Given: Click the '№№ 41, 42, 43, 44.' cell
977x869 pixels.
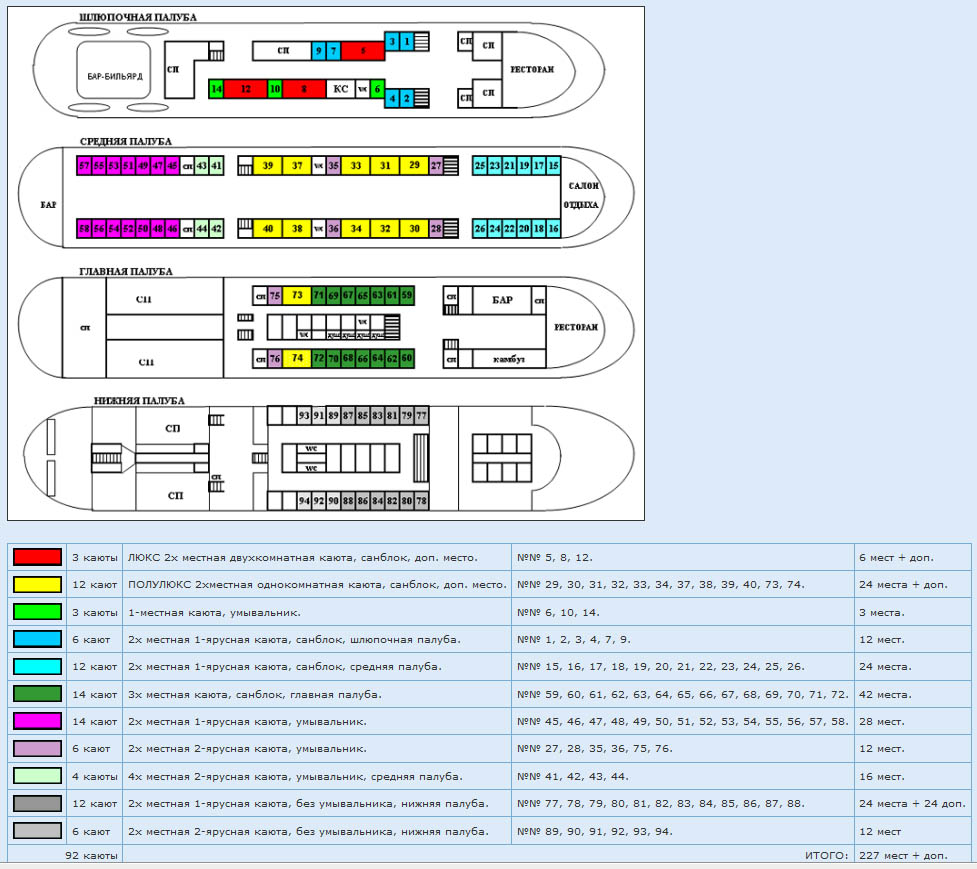Looking at the screenshot, I should [683, 776].
